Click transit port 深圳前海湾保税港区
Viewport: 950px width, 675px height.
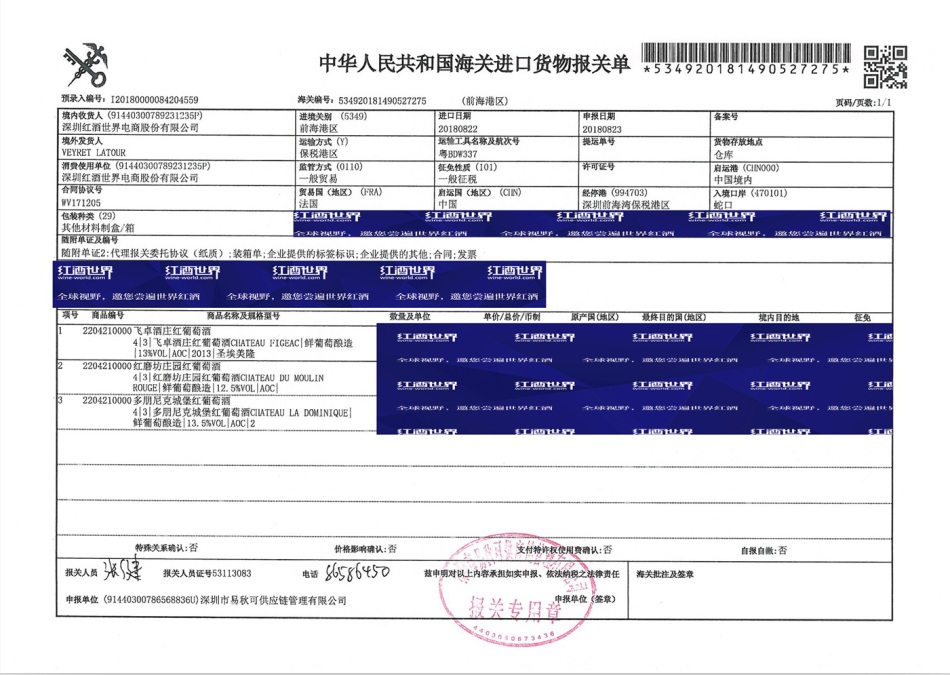[x=626, y=205]
